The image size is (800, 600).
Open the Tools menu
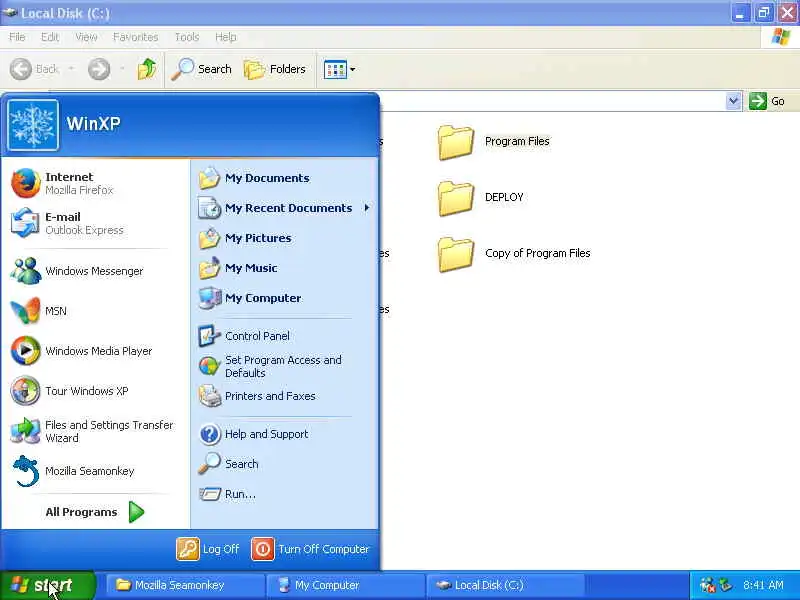(187, 37)
